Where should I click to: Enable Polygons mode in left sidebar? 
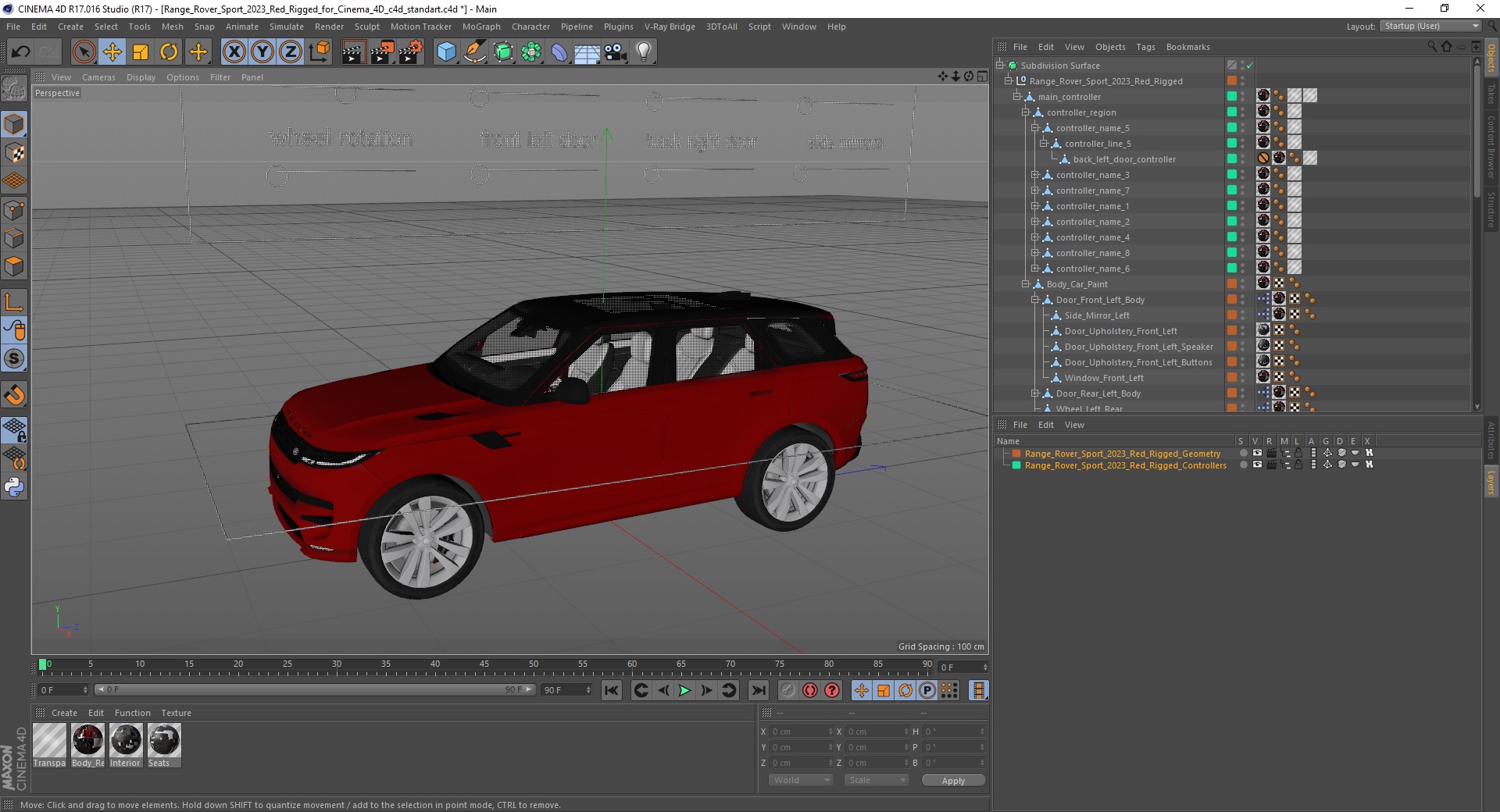14,266
